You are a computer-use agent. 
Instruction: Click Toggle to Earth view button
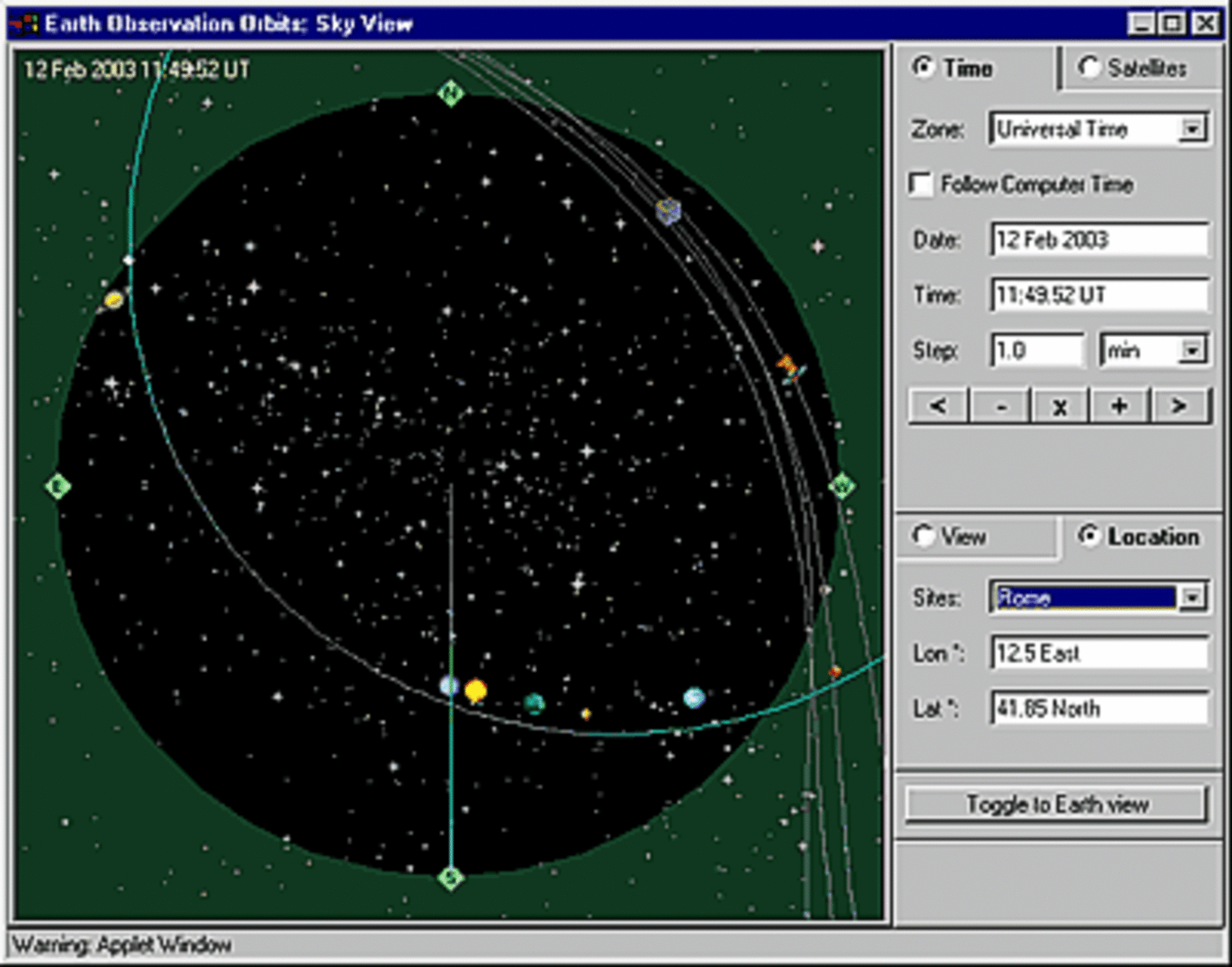pyautogui.click(x=1057, y=804)
